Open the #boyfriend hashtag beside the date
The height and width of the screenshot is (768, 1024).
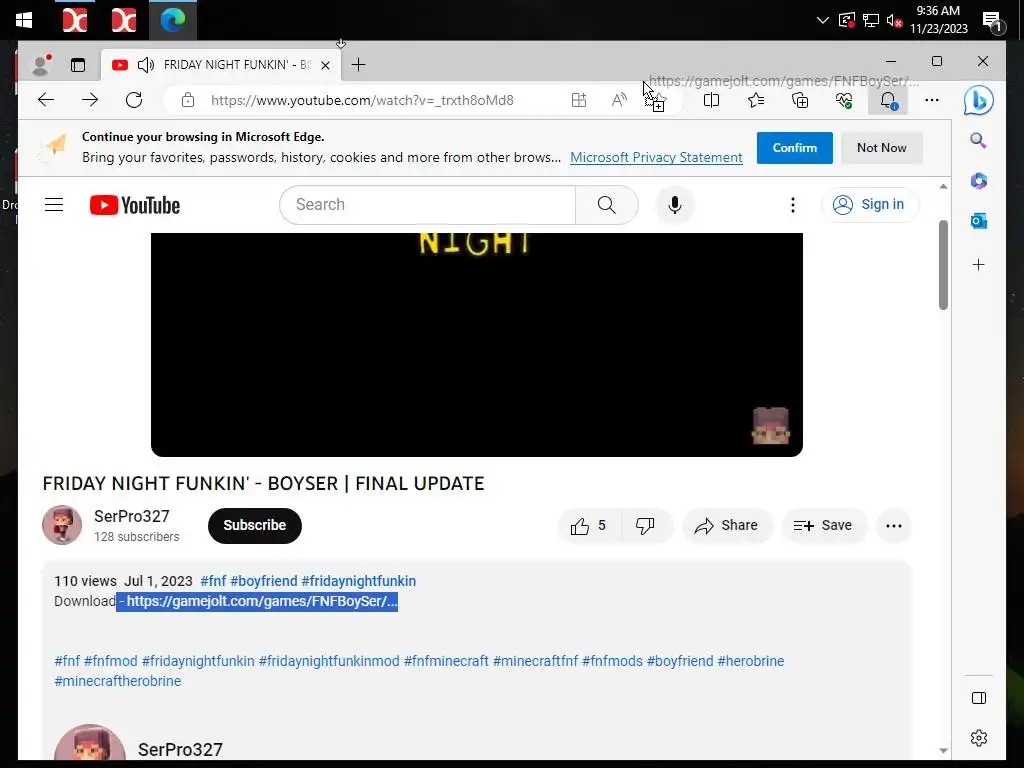coord(264,581)
